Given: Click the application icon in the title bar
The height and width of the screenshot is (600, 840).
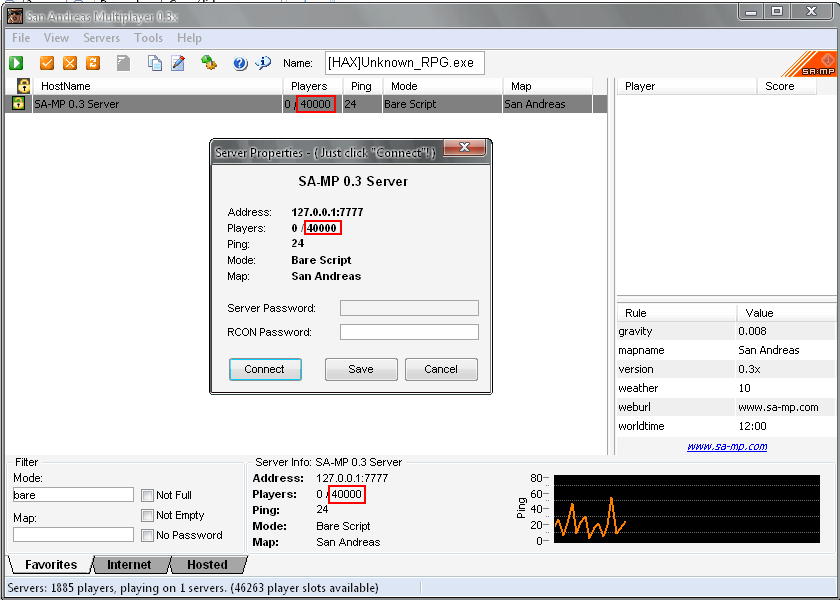Looking at the screenshot, I should pyautogui.click(x=15, y=17).
